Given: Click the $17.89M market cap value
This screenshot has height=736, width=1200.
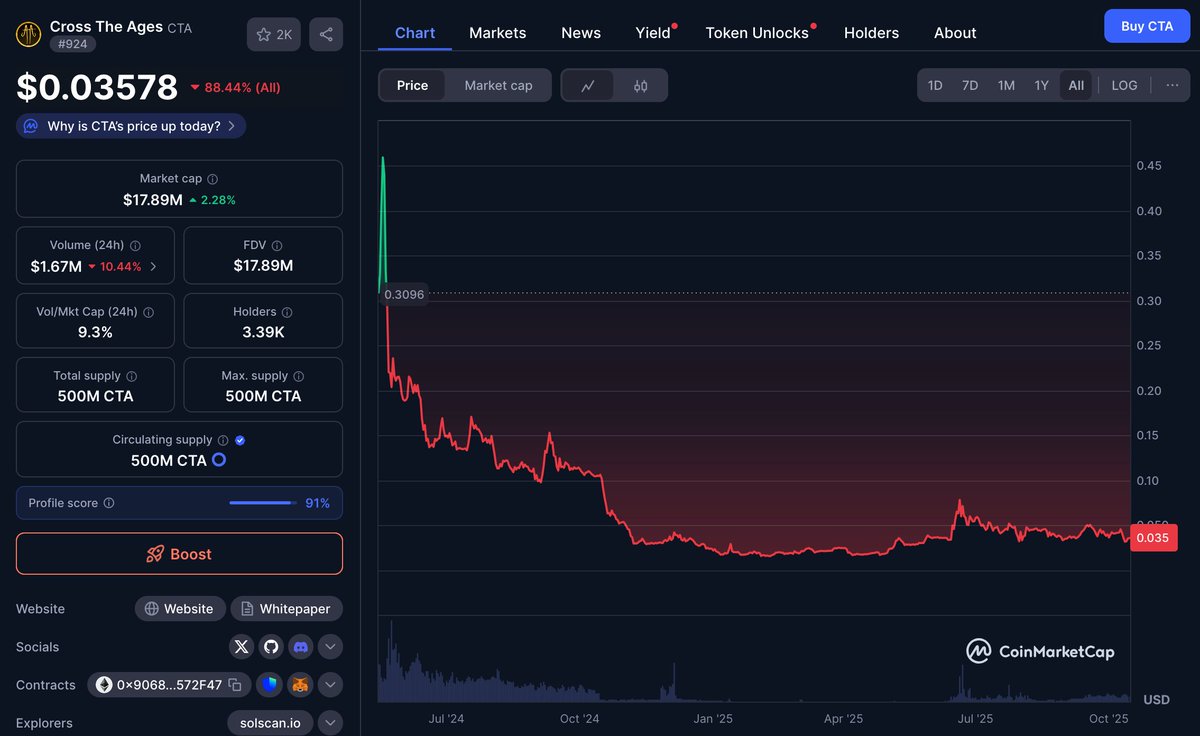Looking at the screenshot, I should [x=153, y=200].
